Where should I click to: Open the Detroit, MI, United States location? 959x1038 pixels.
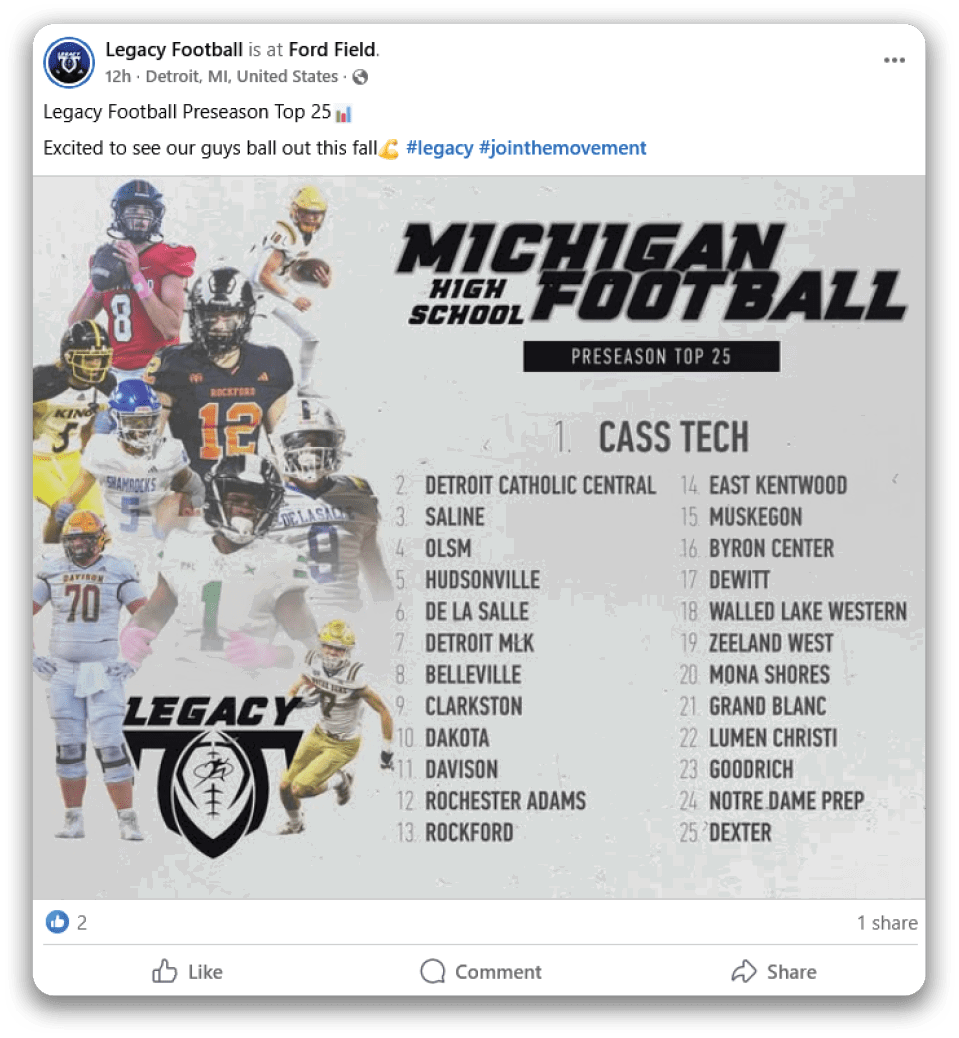coord(242,77)
